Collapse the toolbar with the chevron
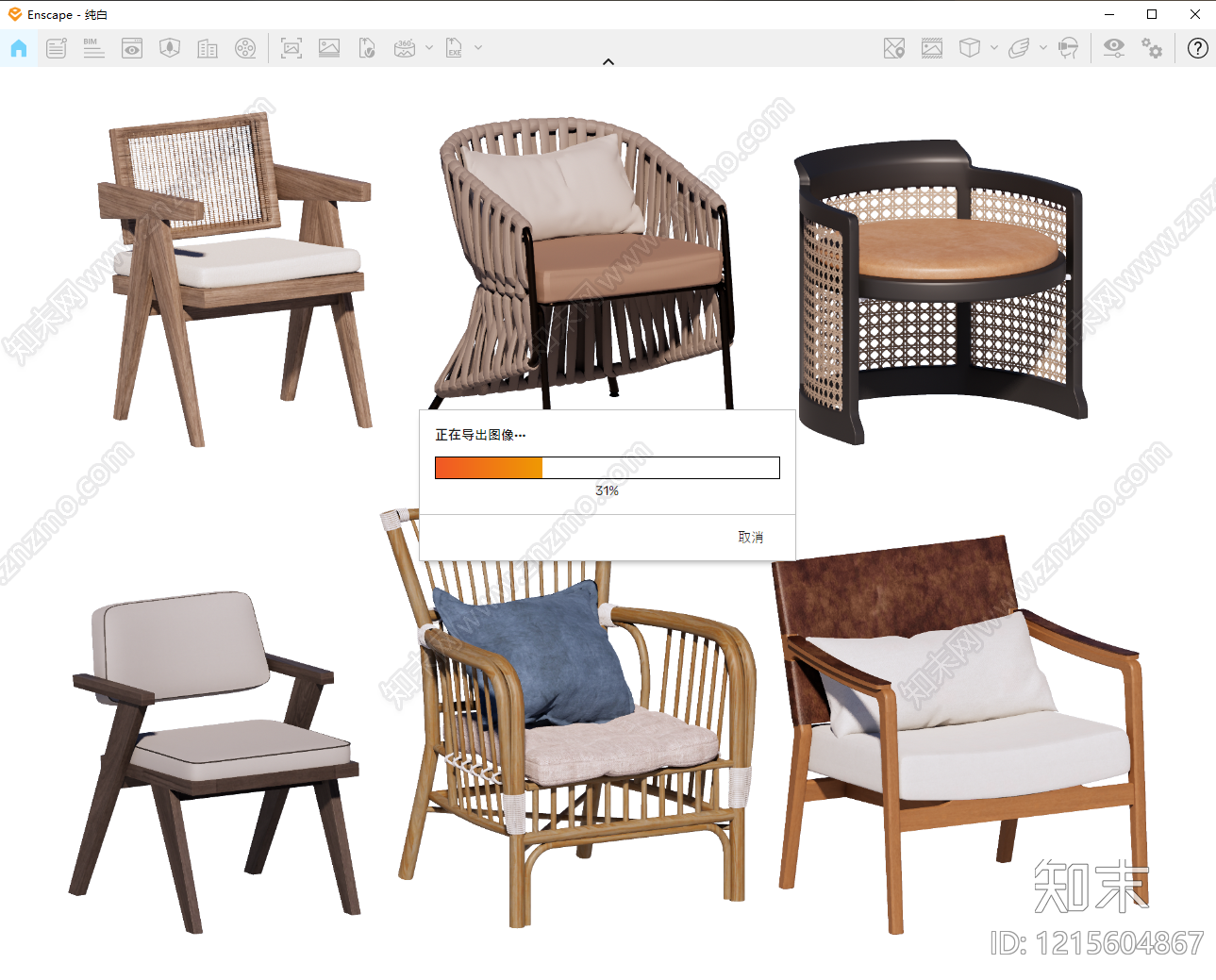Viewport: 1216px width, 980px height. 608,61
